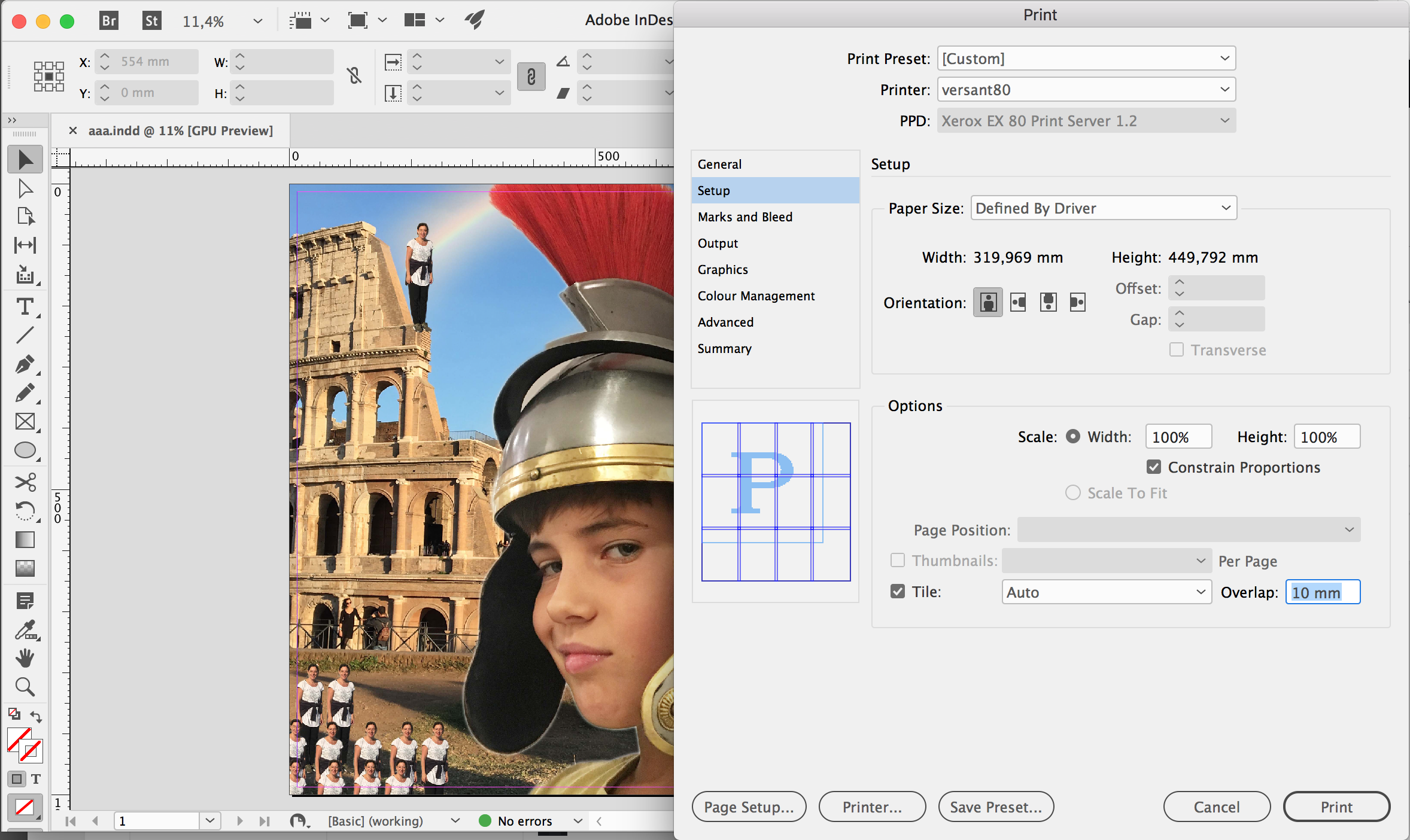Choose reverse portrait orientation icon
Viewport: 1410px width, 840px height.
pos(1048,302)
